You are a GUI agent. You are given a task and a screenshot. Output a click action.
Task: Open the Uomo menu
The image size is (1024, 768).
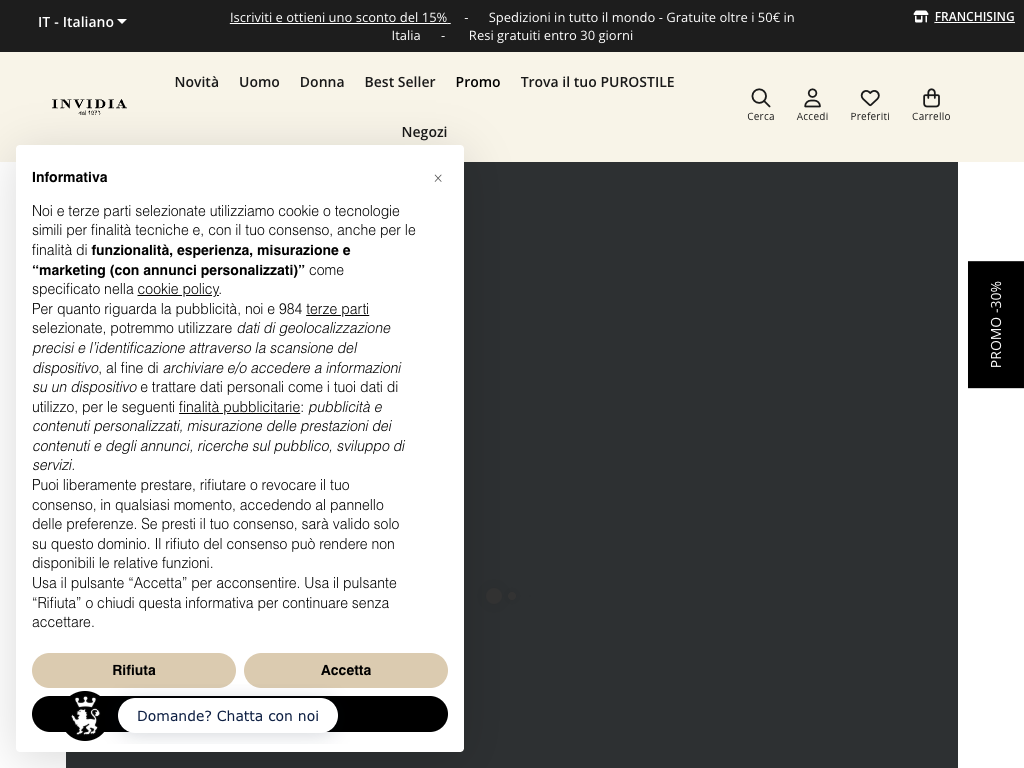pyautogui.click(x=259, y=82)
